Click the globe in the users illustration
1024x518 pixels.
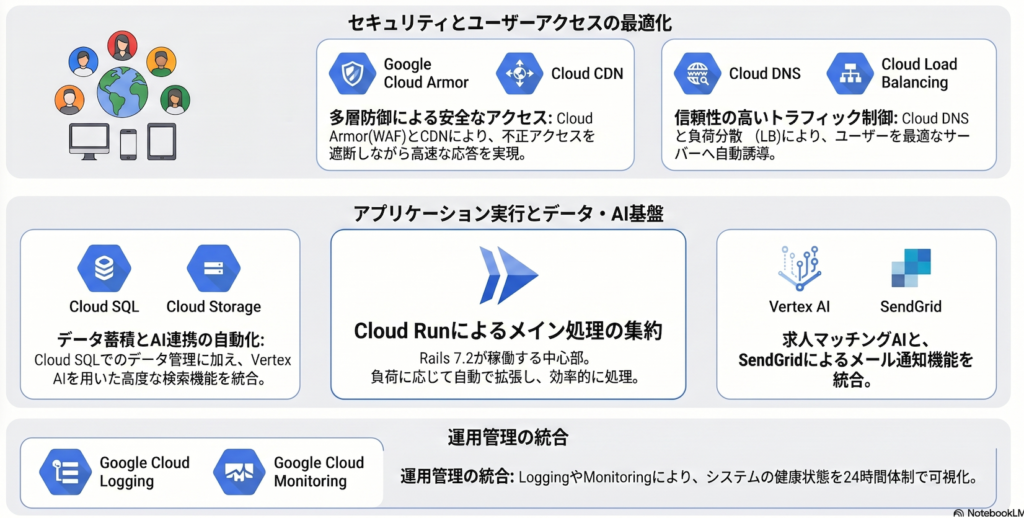point(121,92)
